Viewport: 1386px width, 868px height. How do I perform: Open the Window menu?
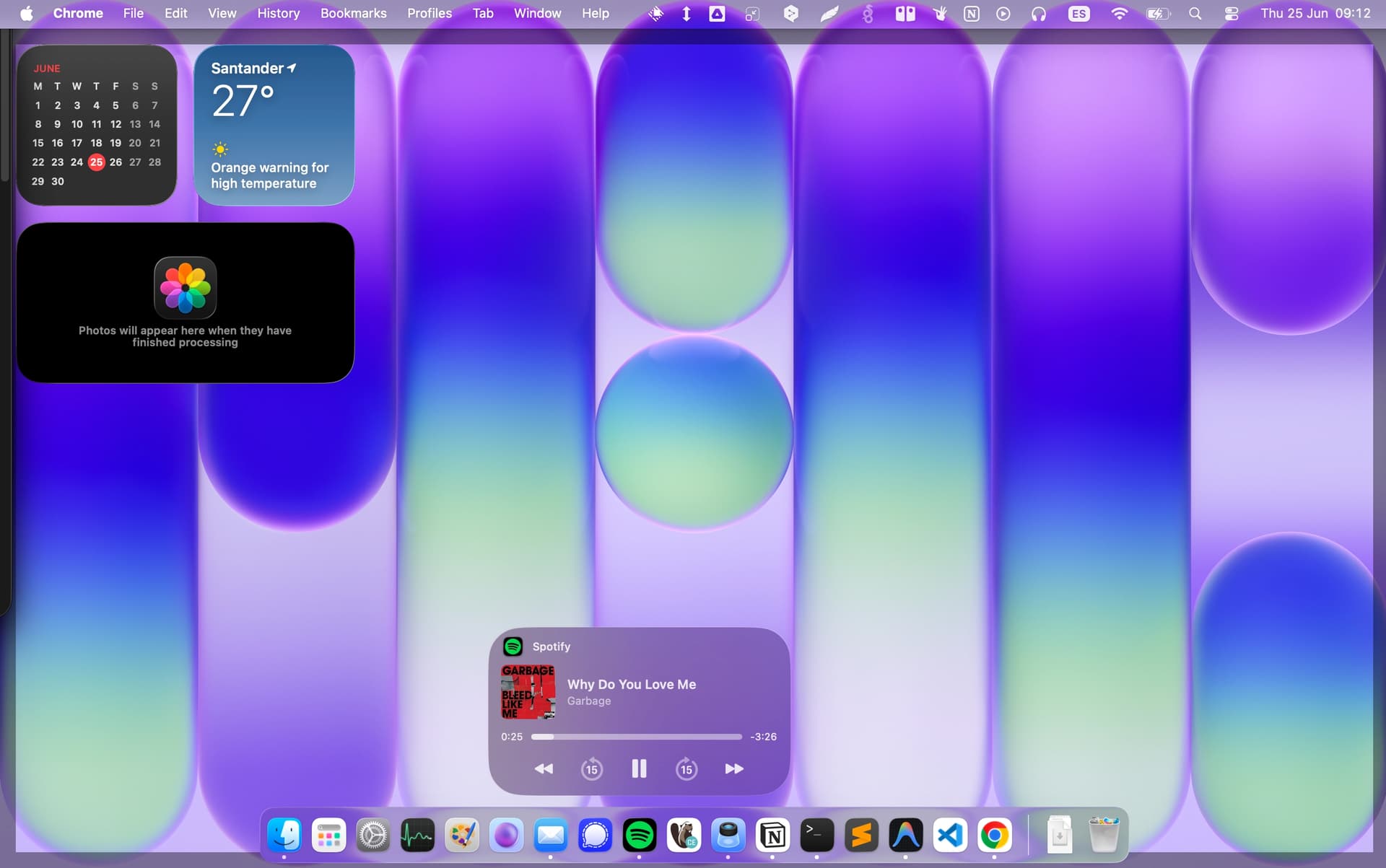(538, 14)
